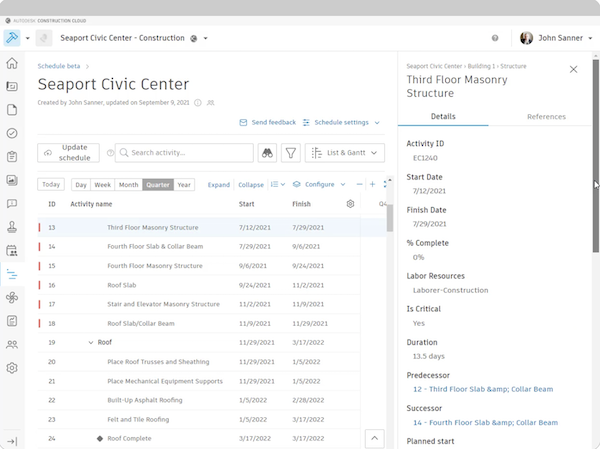
Task: Switch timescale to Year
Action: point(184,185)
